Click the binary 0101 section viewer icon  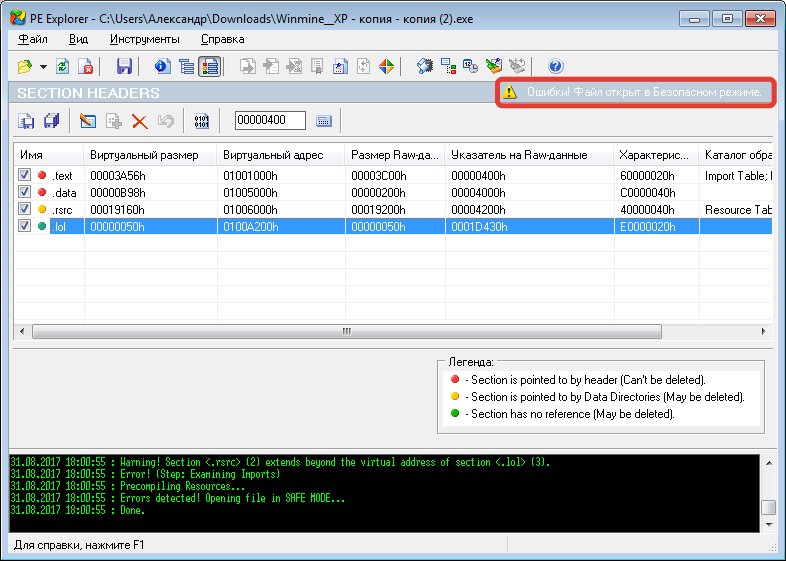pos(202,121)
